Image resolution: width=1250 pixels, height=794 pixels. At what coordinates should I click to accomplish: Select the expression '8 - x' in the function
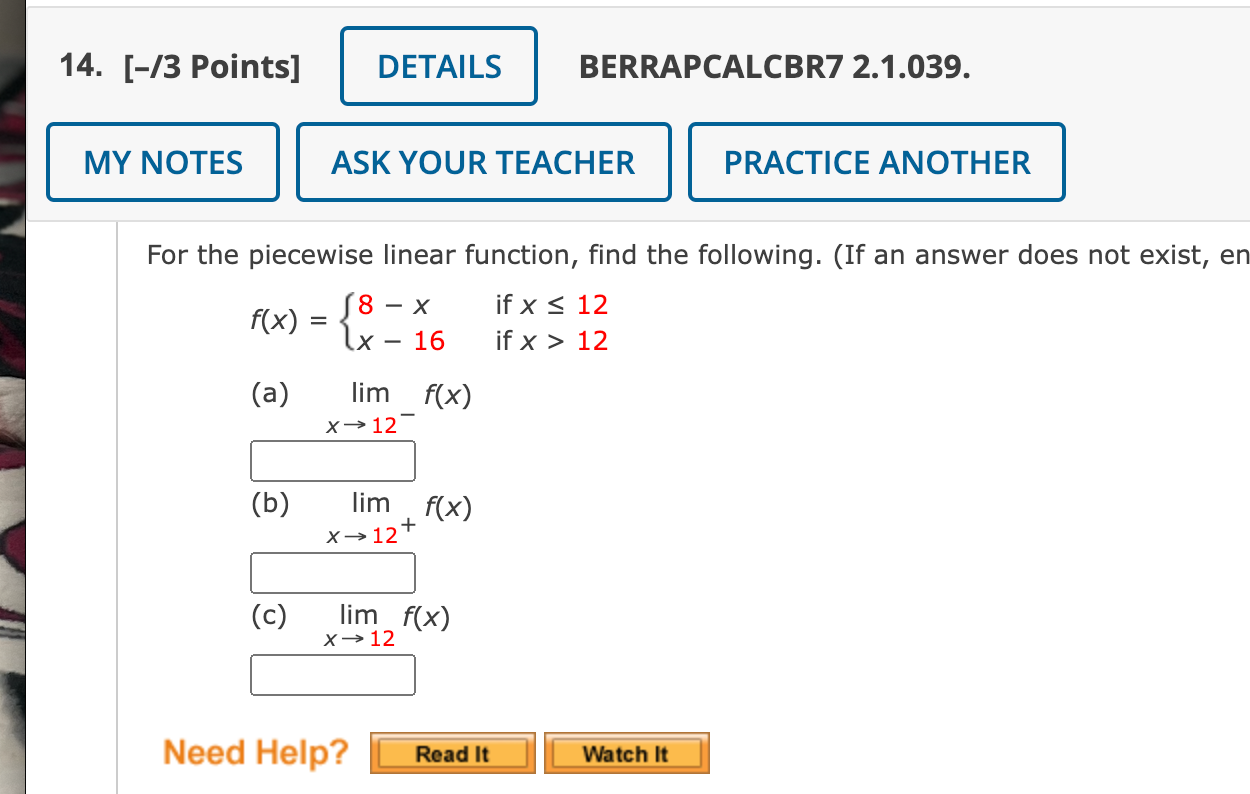click(x=395, y=304)
